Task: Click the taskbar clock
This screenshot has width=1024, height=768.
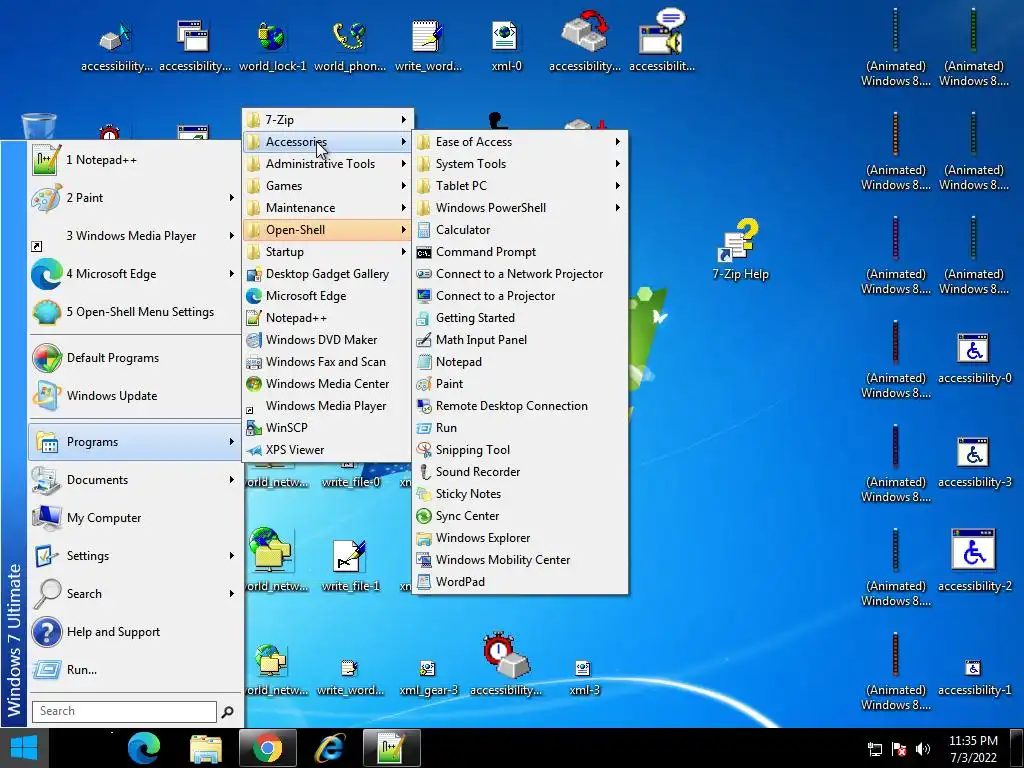Action: 973,749
